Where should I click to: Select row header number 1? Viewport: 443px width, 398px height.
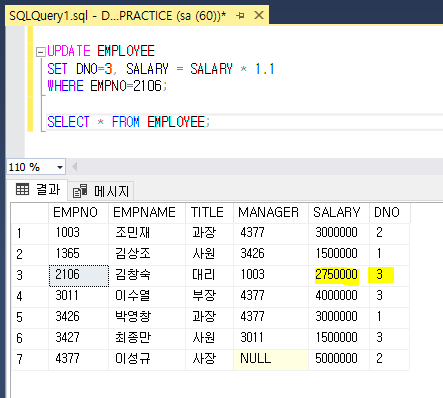[30, 233]
